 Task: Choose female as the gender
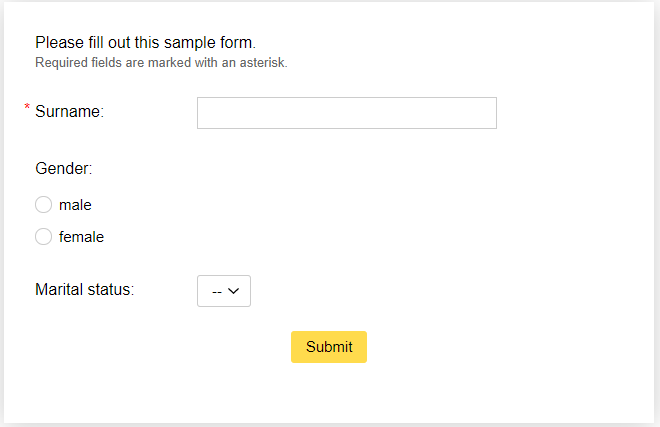click(x=43, y=237)
